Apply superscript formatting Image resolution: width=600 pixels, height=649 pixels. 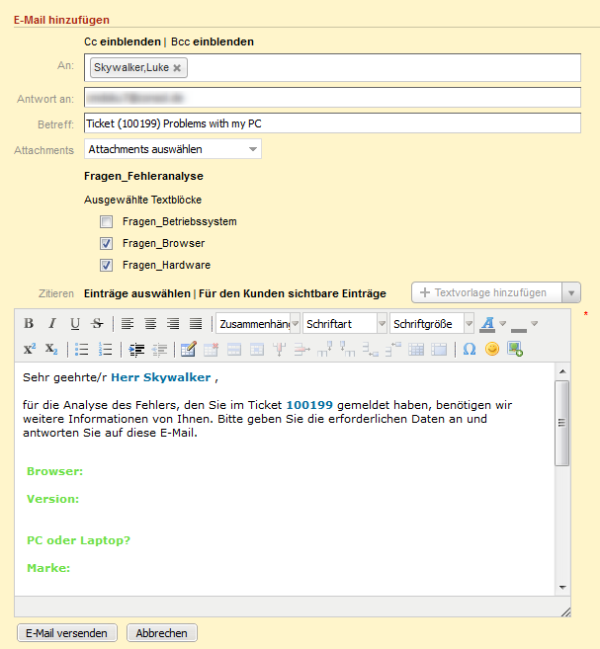tap(29, 349)
